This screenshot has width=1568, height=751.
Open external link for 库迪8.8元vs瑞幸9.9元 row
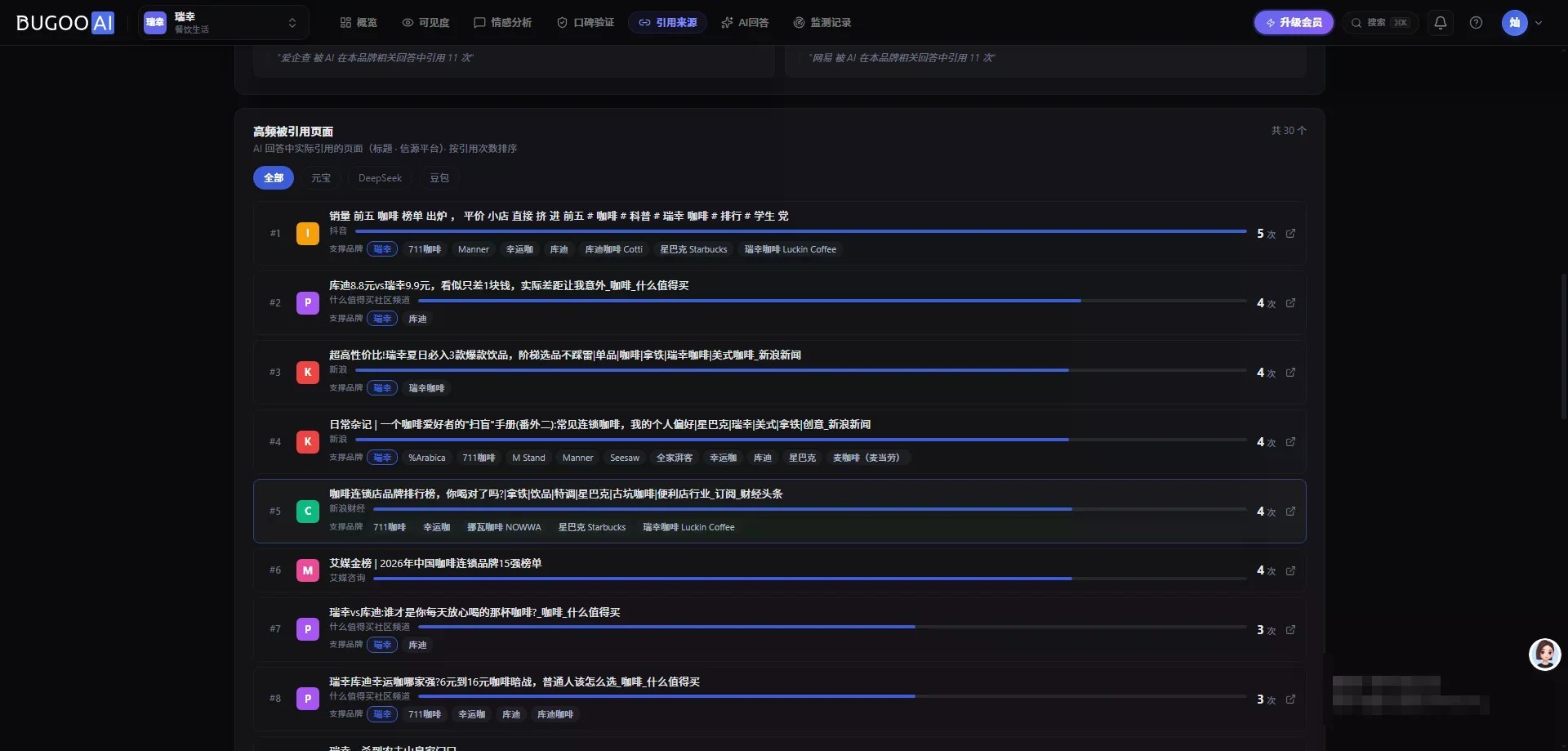[1290, 303]
